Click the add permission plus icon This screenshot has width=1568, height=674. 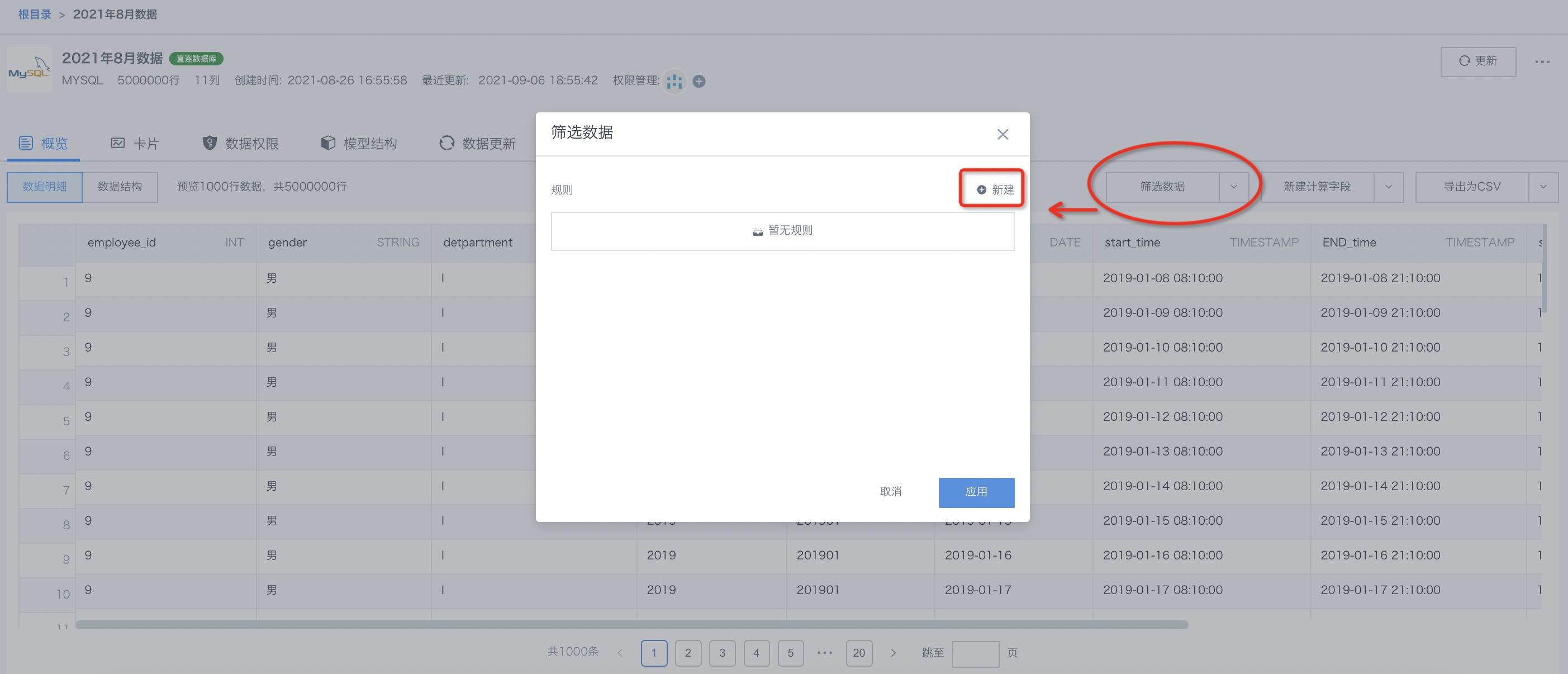(699, 81)
